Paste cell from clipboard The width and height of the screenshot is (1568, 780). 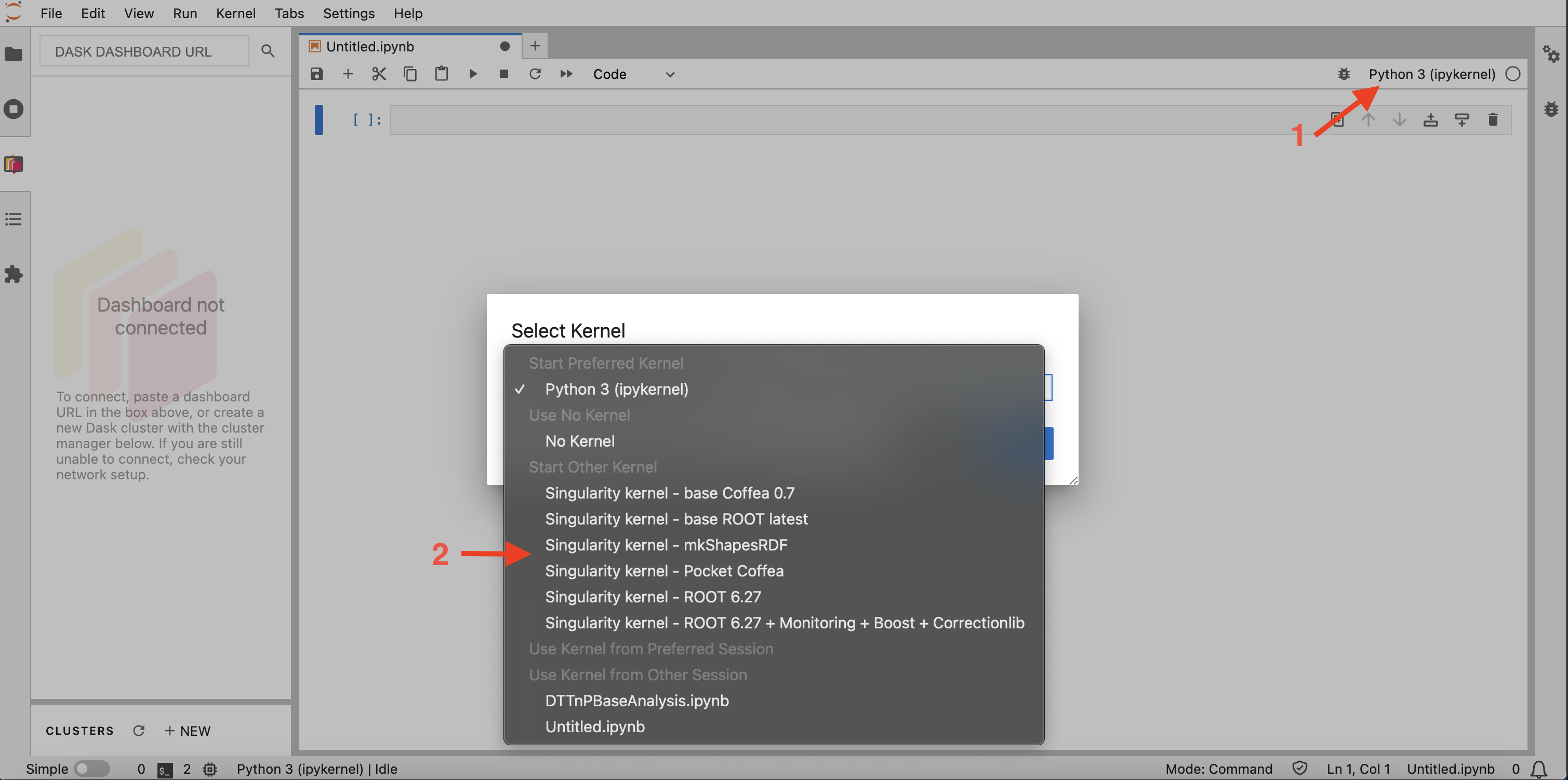point(441,74)
